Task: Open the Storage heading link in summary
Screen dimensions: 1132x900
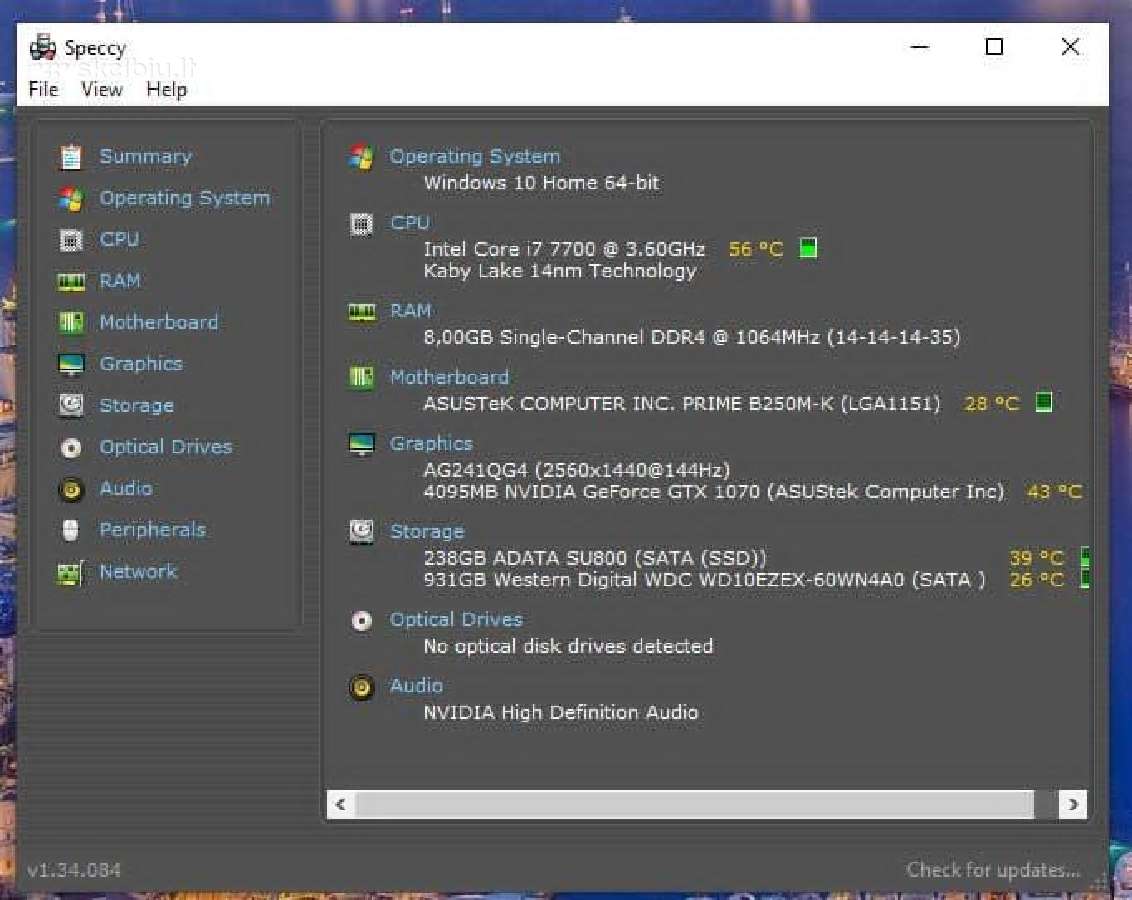Action: (427, 533)
